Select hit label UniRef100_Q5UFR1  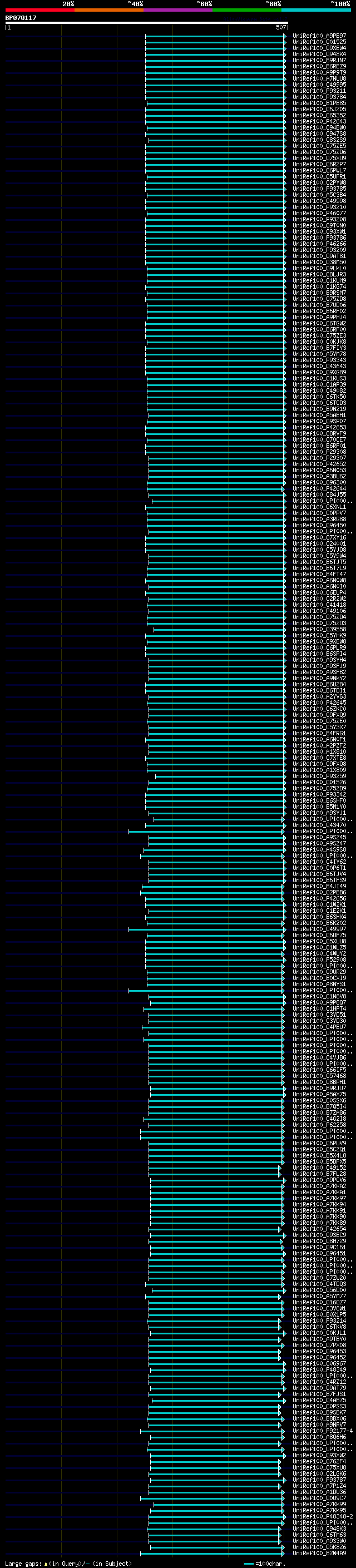click(x=319, y=176)
